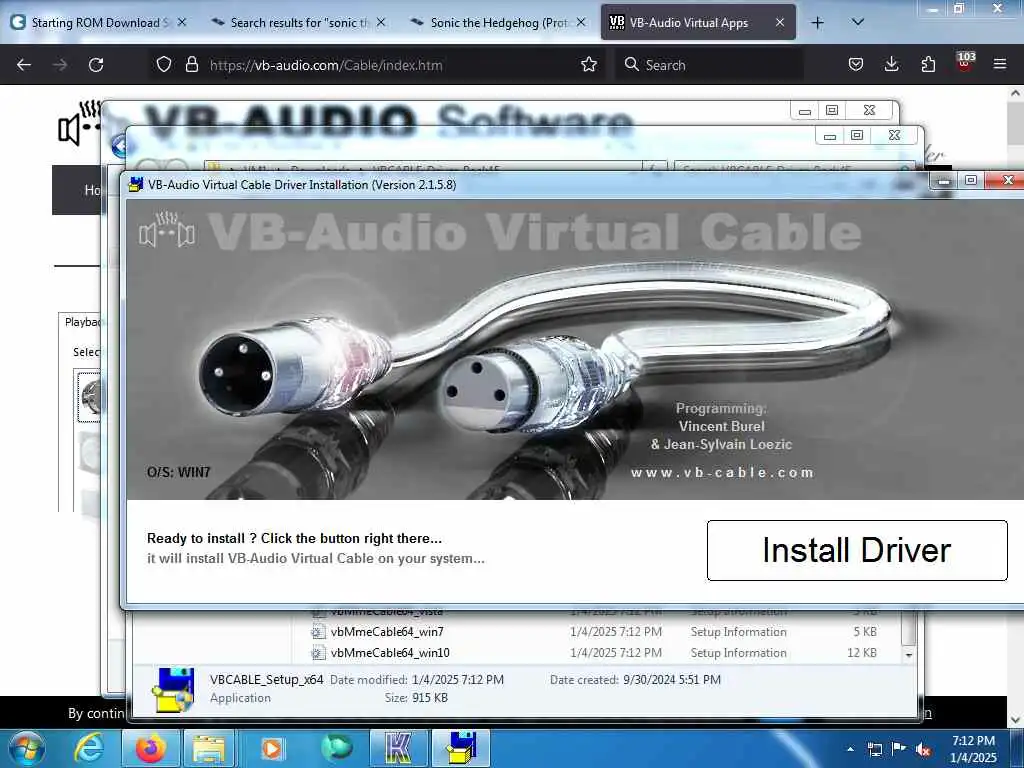
Task: Close the Sonic the Hedgehog tab
Action: (x=581, y=23)
